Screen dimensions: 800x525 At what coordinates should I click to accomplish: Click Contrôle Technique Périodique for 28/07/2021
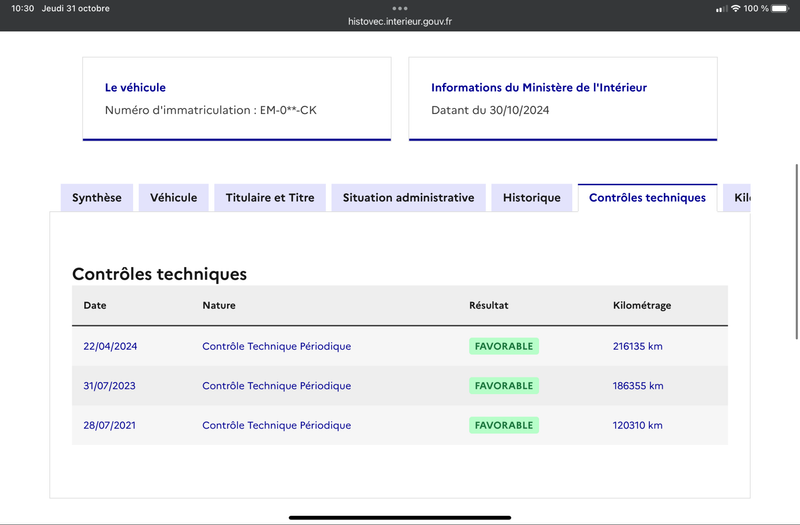tap(277, 425)
